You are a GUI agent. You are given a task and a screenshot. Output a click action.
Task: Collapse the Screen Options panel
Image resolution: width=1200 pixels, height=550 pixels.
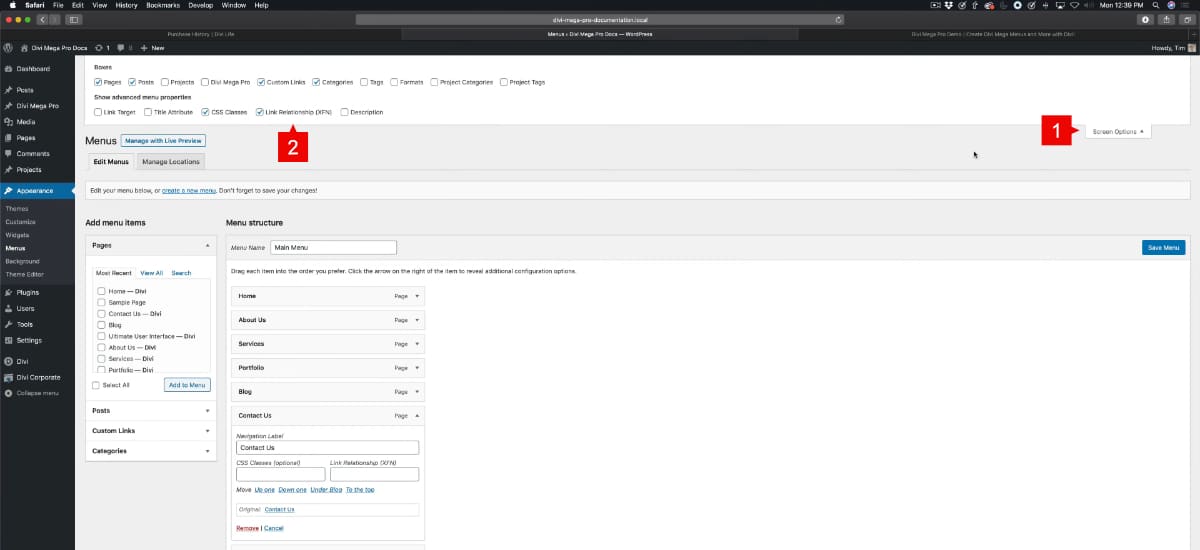tap(1118, 131)
